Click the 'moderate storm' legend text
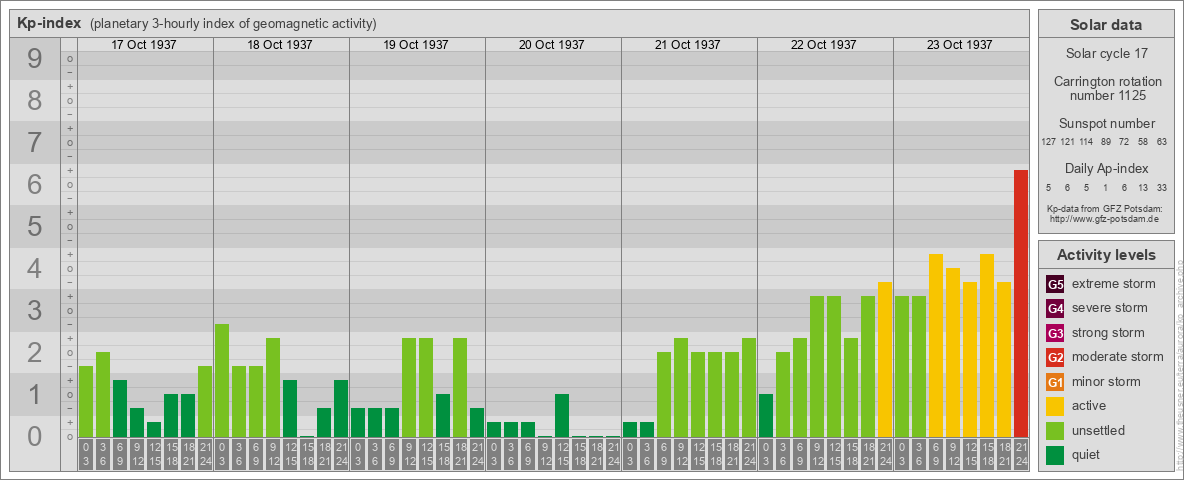 pyautogui.click(x=1118, y=356)
